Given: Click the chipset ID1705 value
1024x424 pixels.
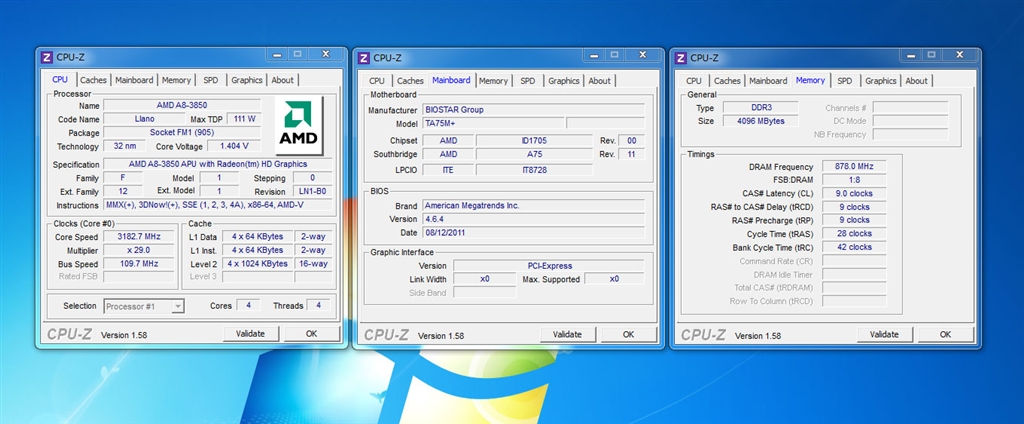Looking at the screenshot, I should point(534,140).
